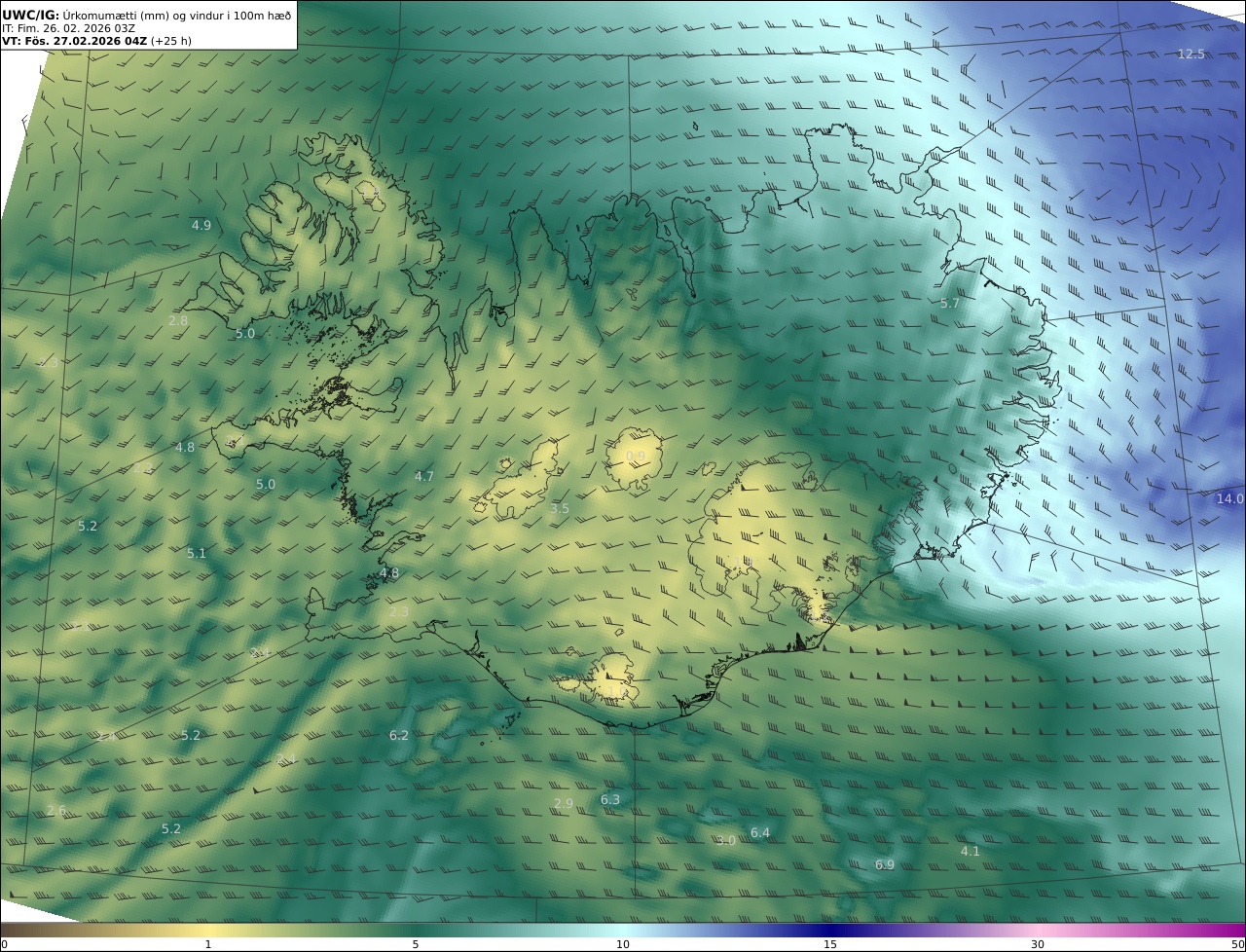Click the 14.0 value label on the map
The width and height of the screenshot is (1246, 952).
click(1229, 498)
